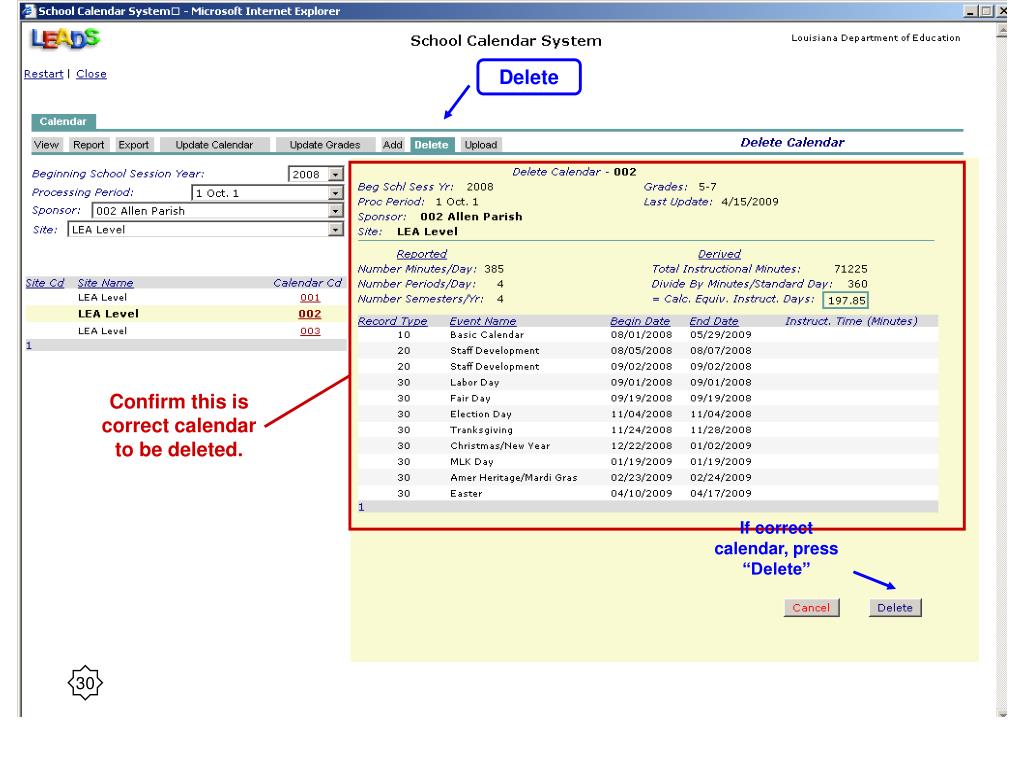Click the Derived heading link
The width and height of the screenshot is (1024, 768).
719,254
